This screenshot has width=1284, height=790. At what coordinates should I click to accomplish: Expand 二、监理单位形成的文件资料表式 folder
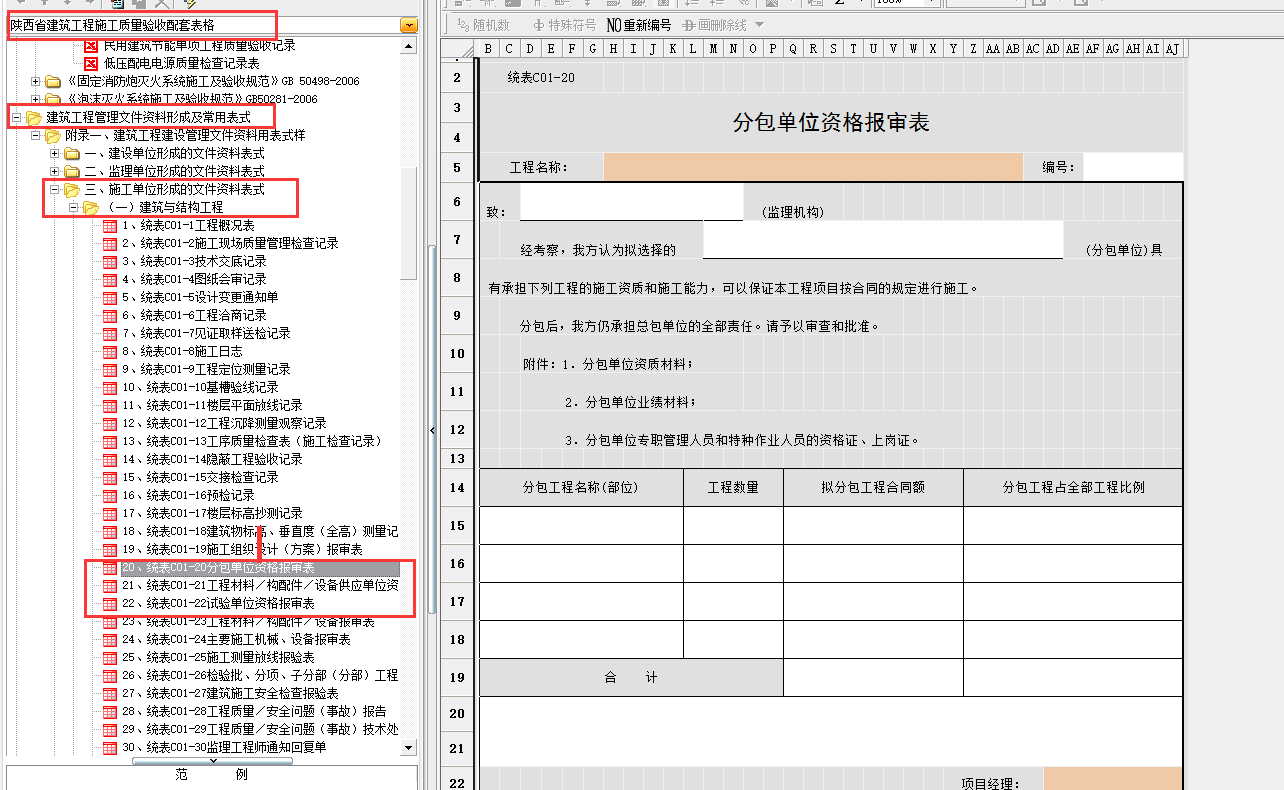coord(56,172)
